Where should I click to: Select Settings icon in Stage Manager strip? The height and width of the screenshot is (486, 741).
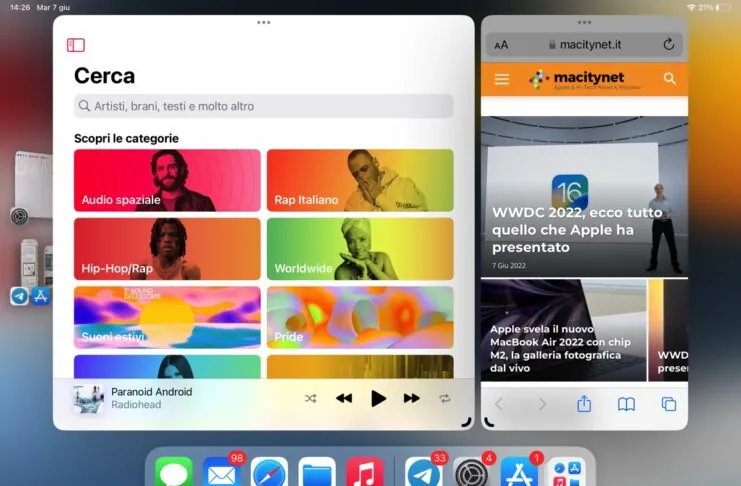(x=19, y=217)
